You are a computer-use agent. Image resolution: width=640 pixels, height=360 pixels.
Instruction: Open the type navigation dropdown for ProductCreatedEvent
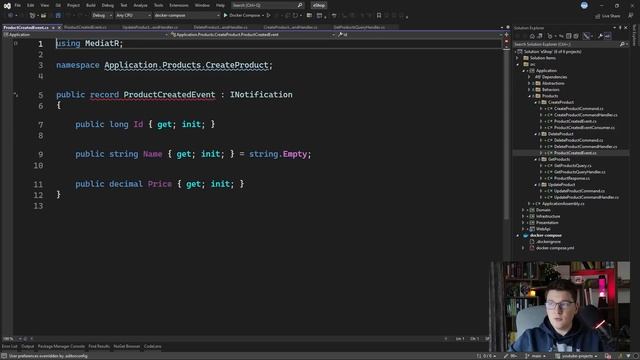(253, 35)
